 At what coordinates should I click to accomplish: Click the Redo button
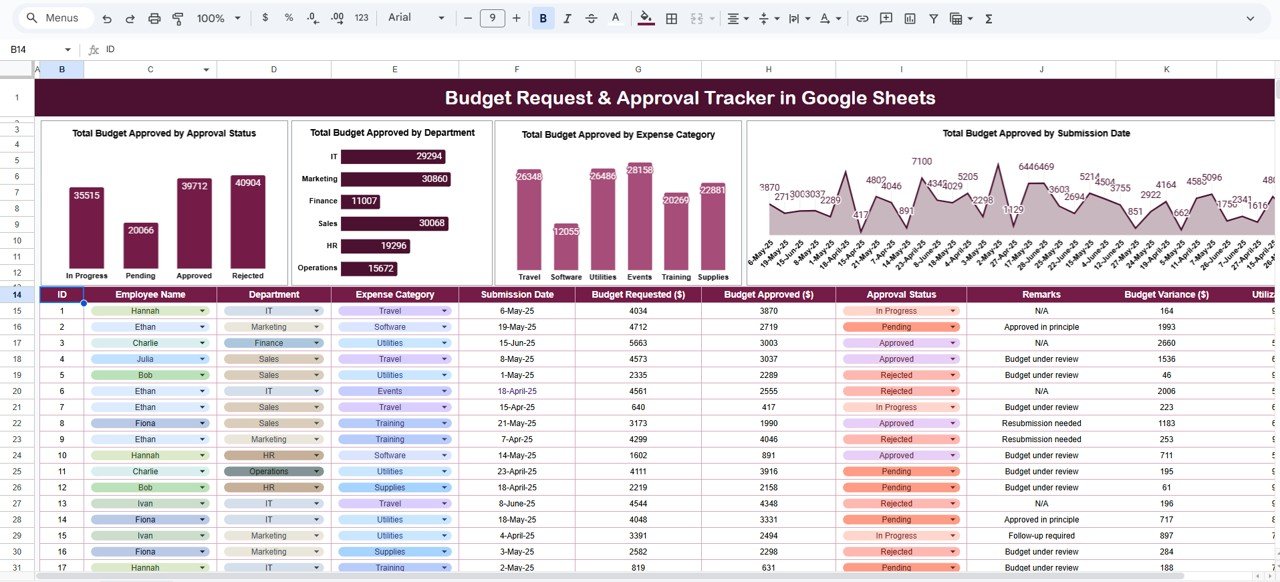tap(131, 18)
